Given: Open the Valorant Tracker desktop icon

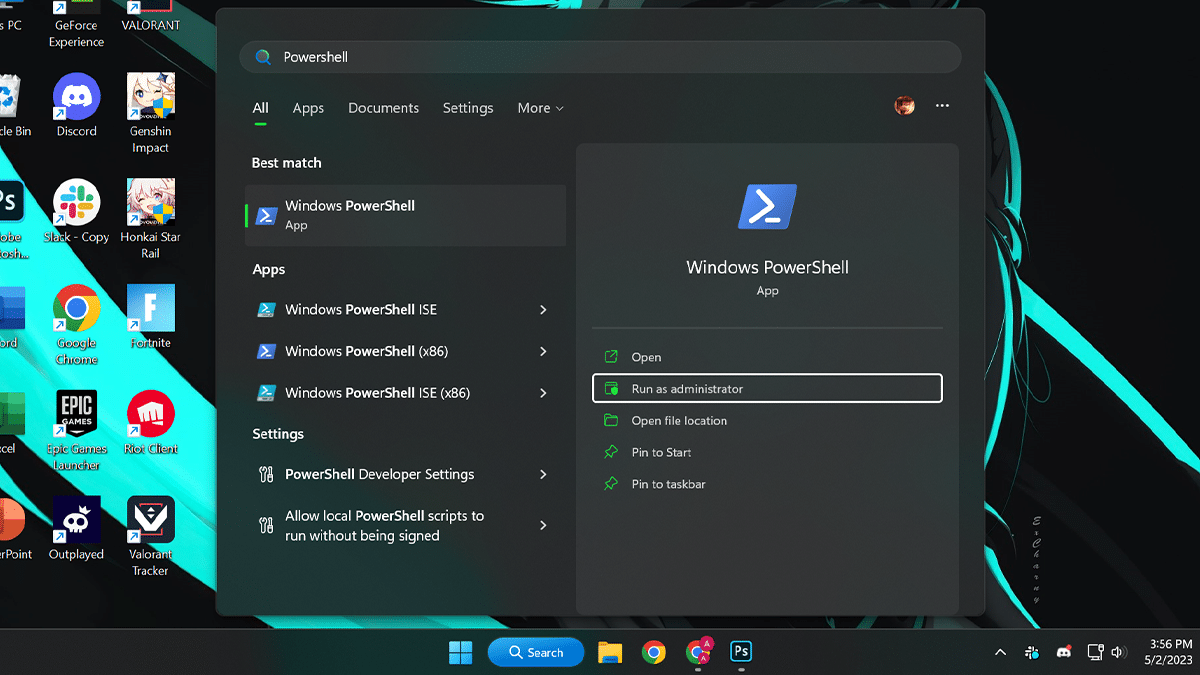Looking at the screenshot, I should click(151, 521).
